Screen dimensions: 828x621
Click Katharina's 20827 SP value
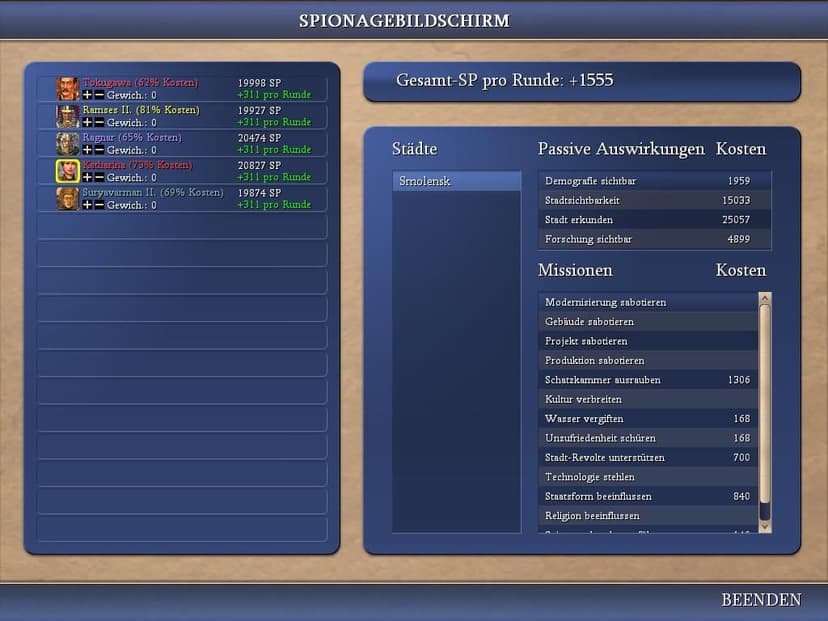[259, 165]
